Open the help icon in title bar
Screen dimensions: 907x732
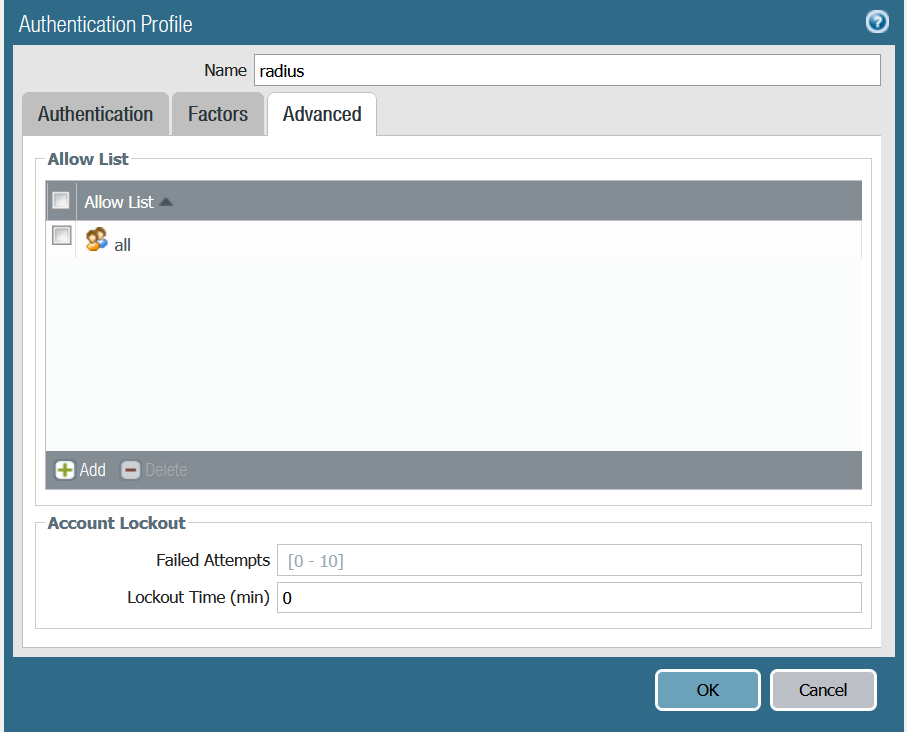(x=876, y=22)
